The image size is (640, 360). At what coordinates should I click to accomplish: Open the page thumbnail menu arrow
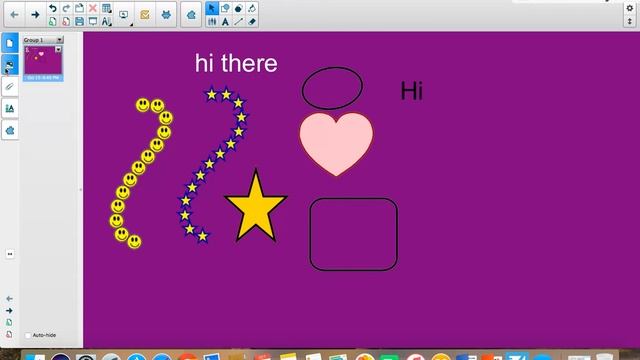click(58, 49)
